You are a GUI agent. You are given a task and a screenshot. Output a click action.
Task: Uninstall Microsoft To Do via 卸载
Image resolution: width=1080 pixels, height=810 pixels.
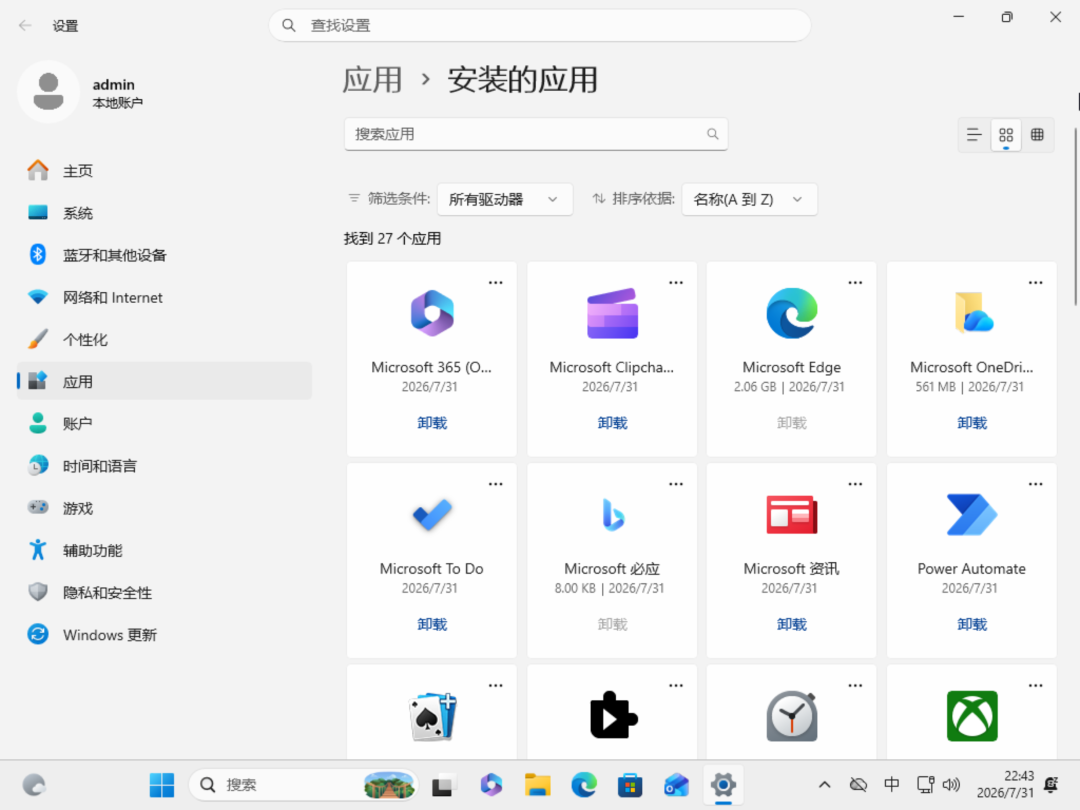point(432,625)
